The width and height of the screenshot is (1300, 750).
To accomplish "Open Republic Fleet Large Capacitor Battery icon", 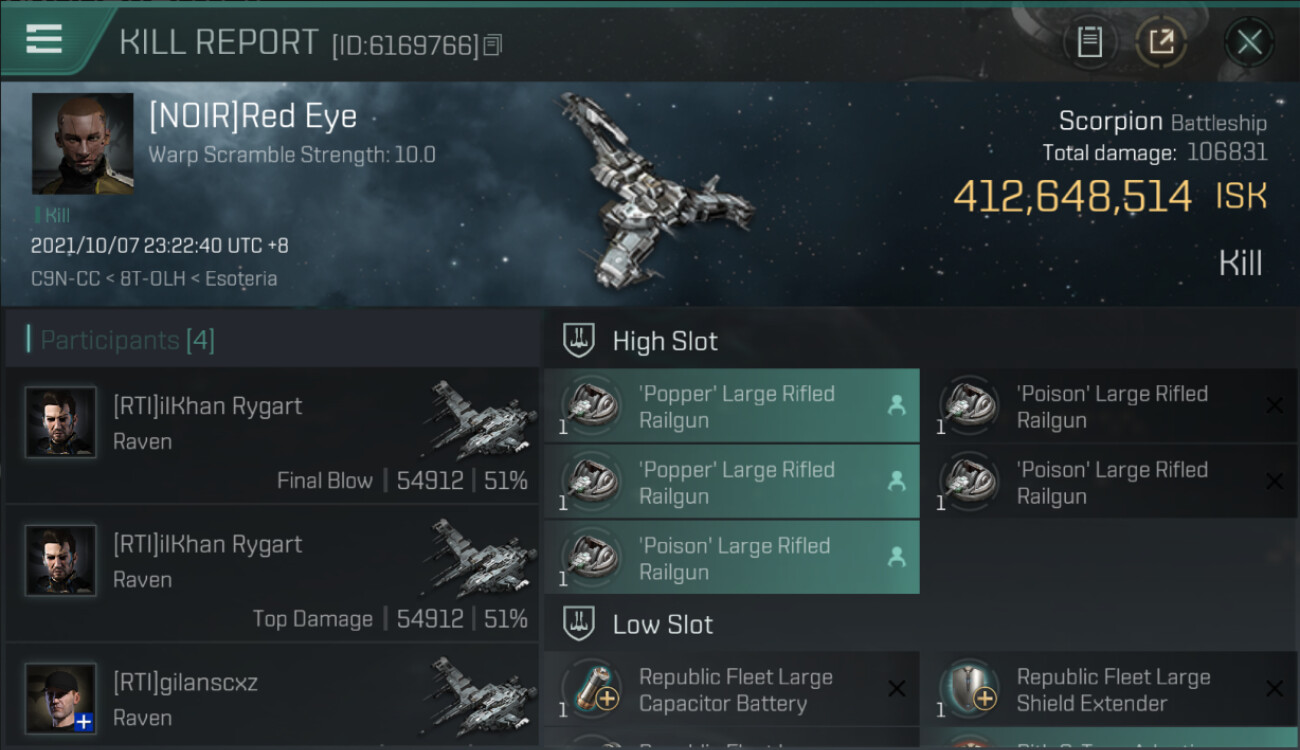I will pos(590,690).
